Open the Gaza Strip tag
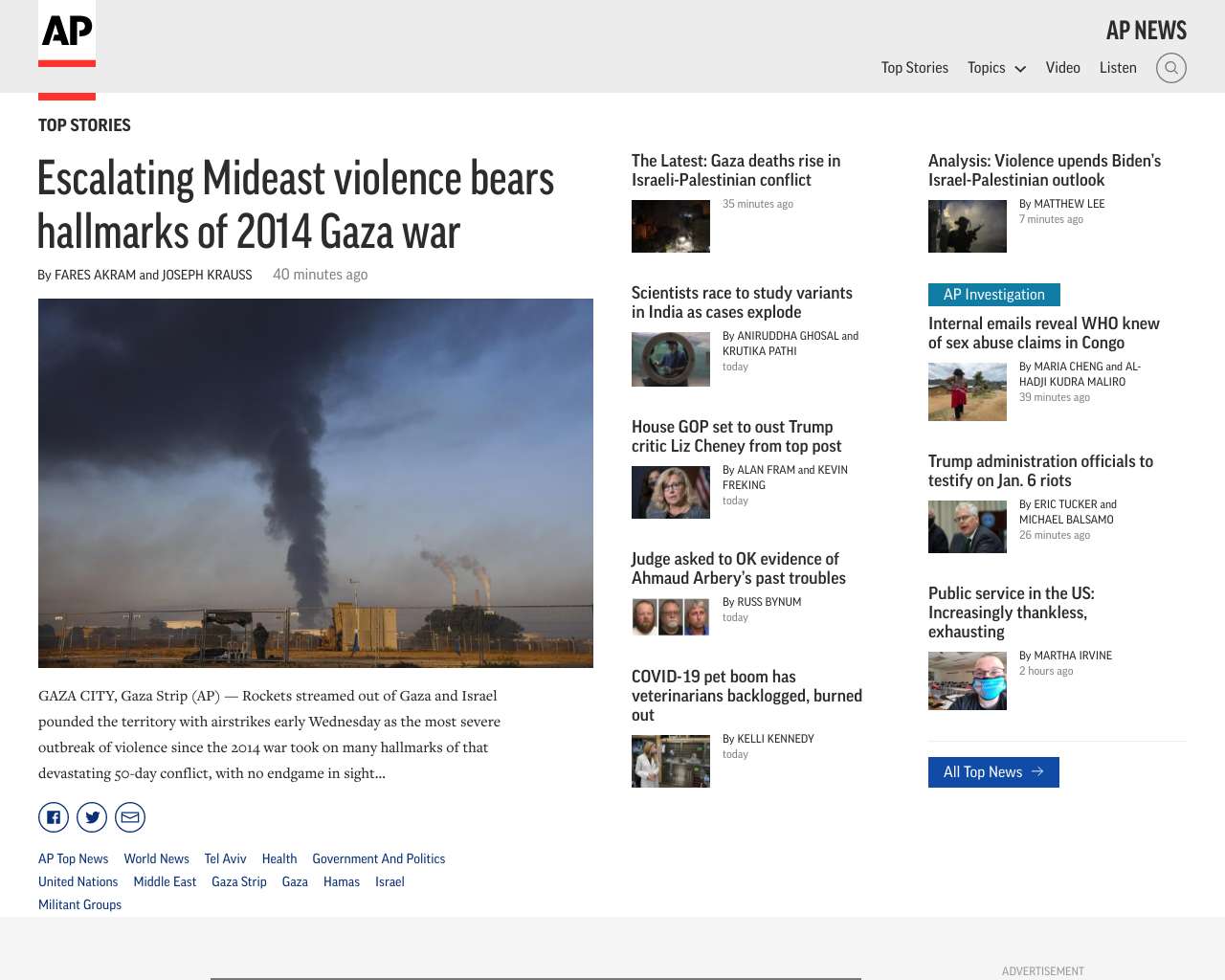This screenshot has height=980, width=1225. tap(239, 881)
